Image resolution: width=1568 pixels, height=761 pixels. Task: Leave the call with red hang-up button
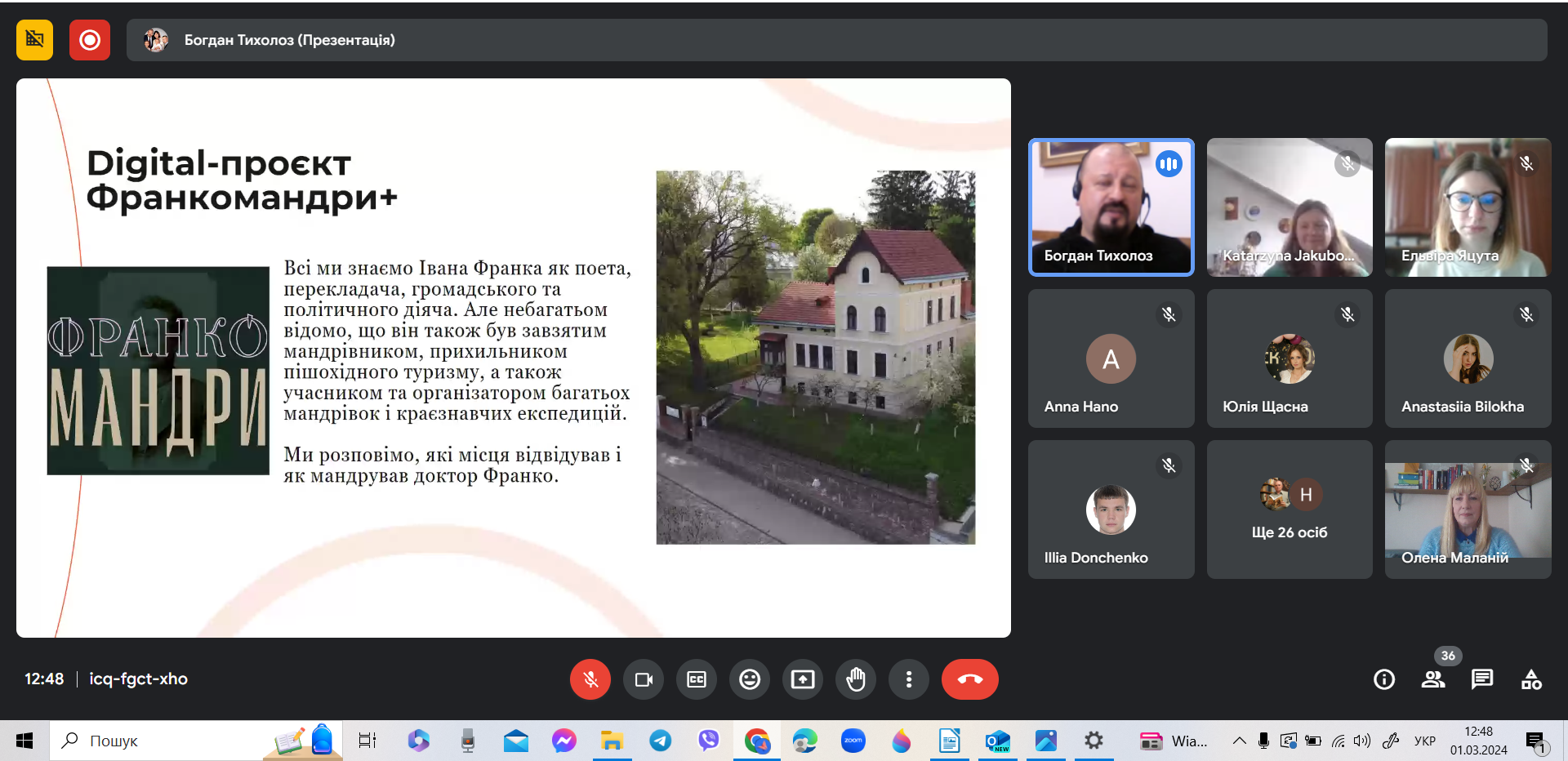coord(969,679)
